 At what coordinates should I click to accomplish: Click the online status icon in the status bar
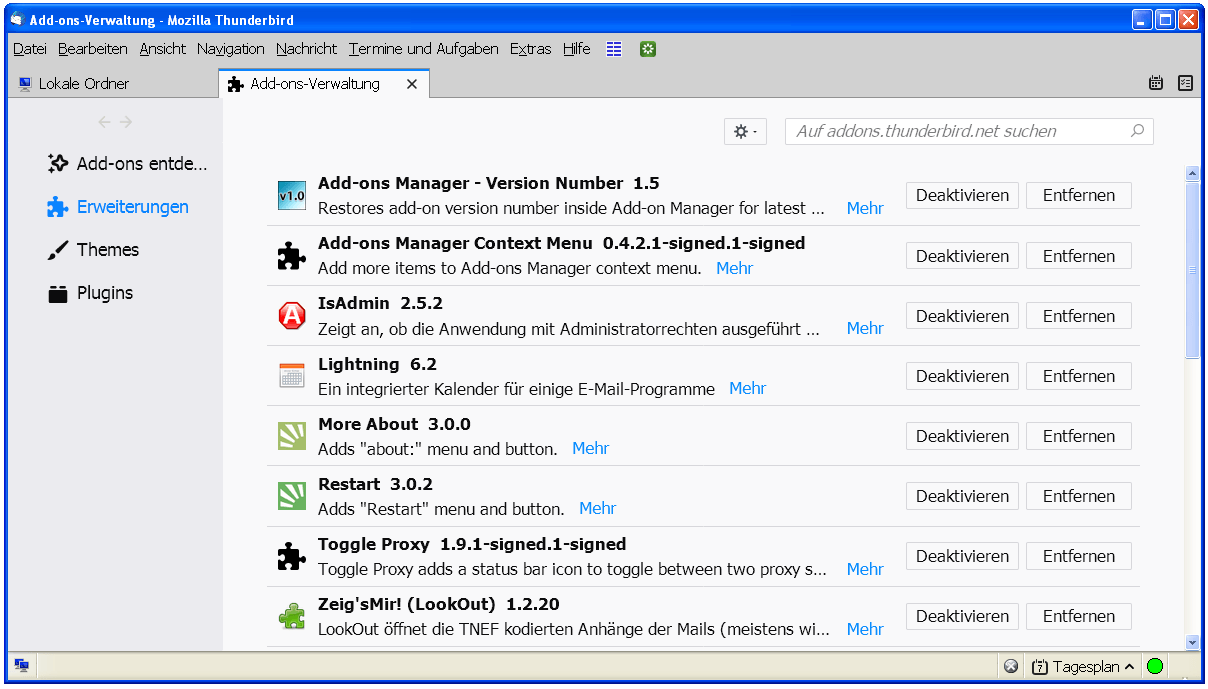(x=21, y=666)
